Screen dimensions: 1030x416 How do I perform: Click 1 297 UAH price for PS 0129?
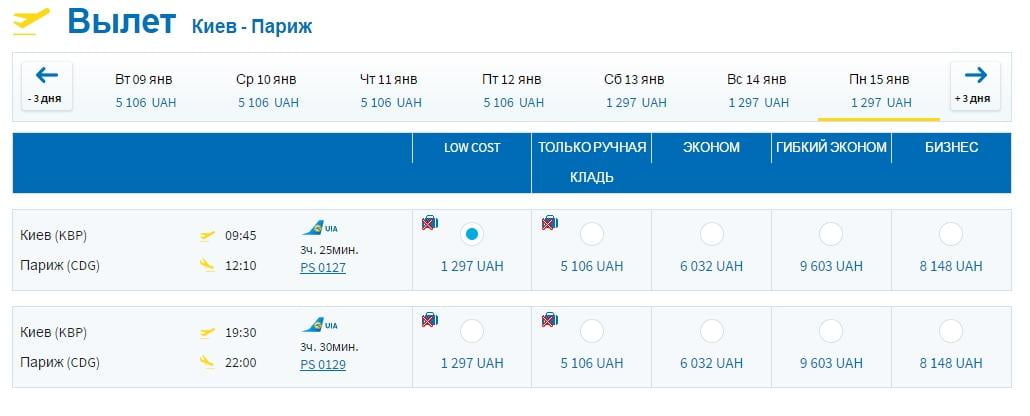click(x=472, y=363)
